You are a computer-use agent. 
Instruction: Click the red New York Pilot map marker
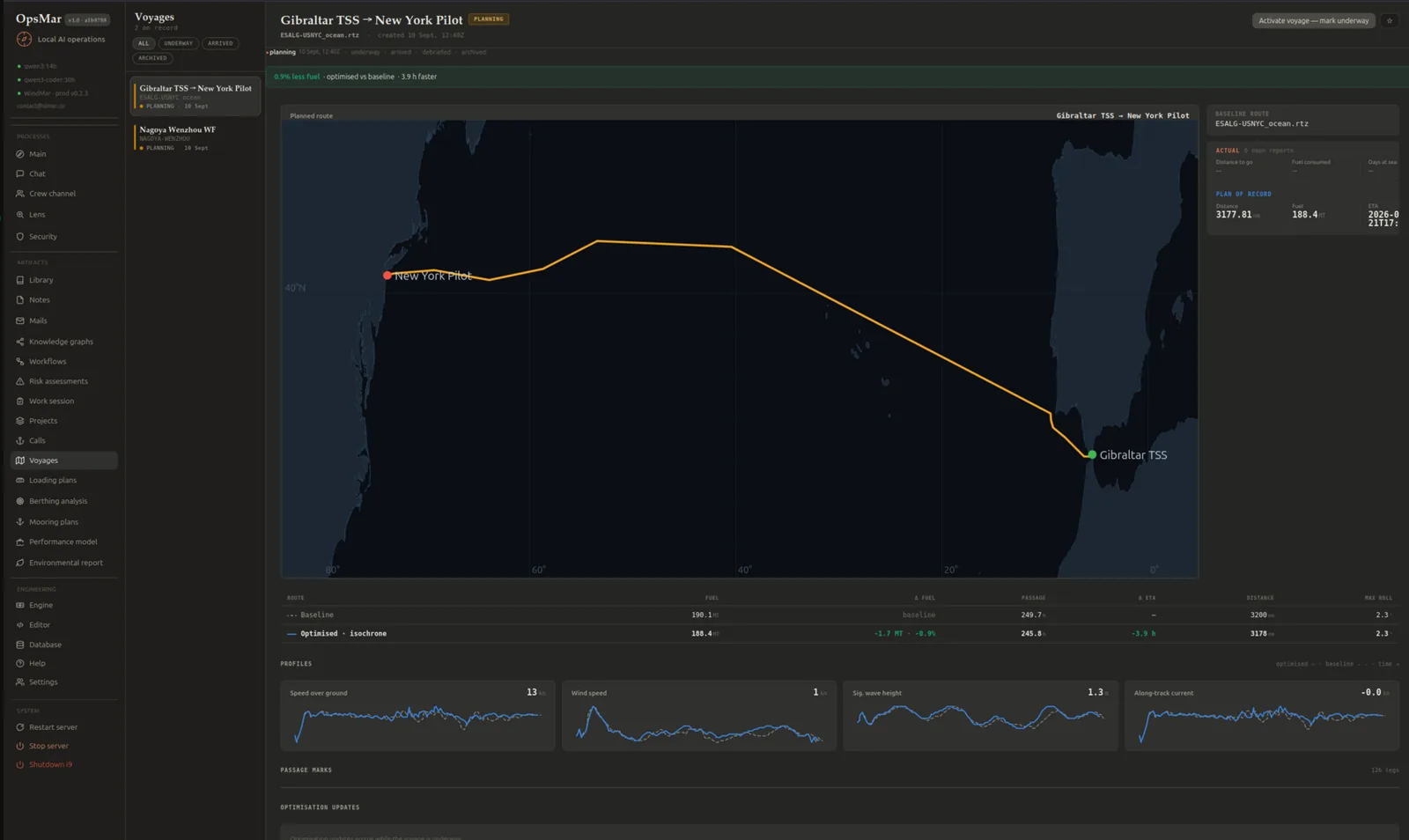tap(387, 276)
